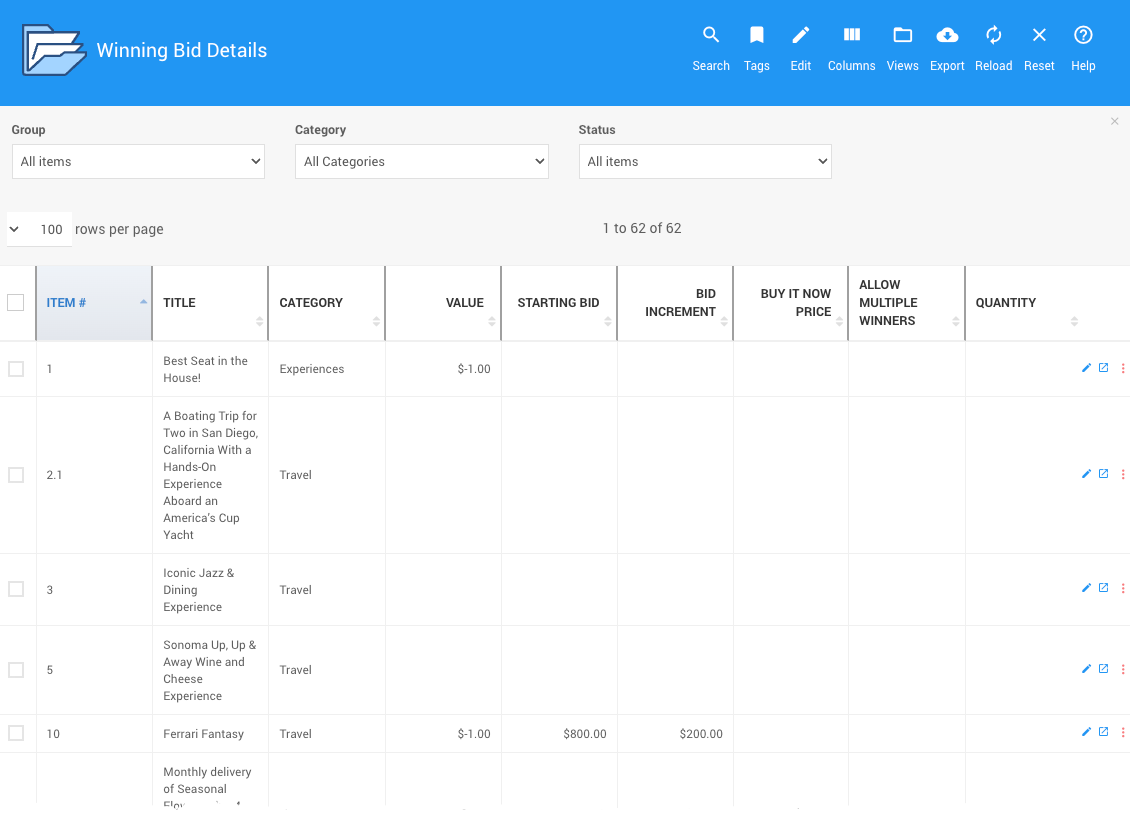This screenshot has height=834, width=1130.
Task: Open the Category dropdown showing All Categories
Action: point(421,161)
